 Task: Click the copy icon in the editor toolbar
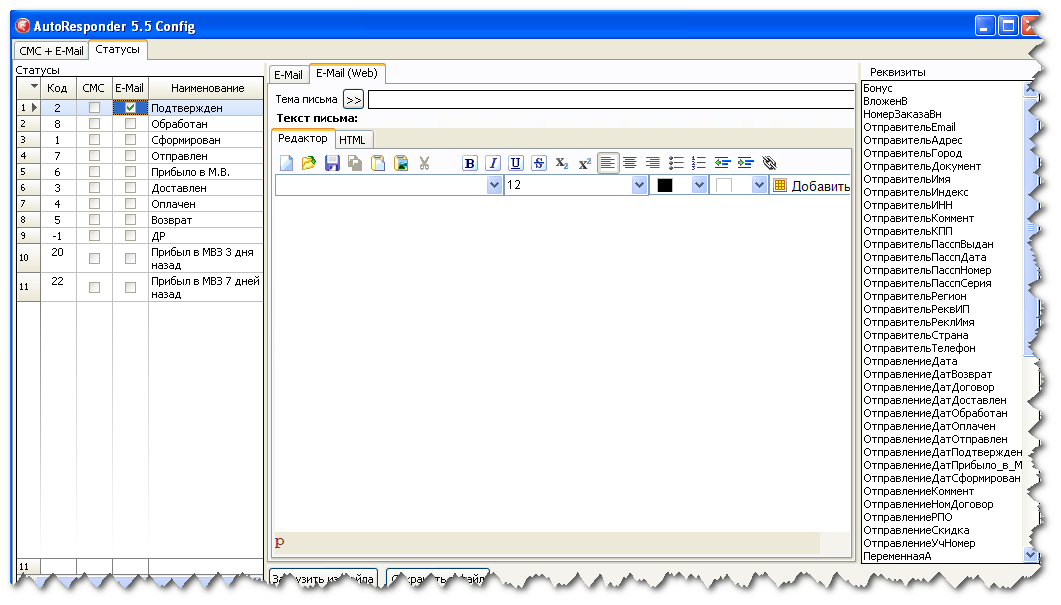[355, 163]
